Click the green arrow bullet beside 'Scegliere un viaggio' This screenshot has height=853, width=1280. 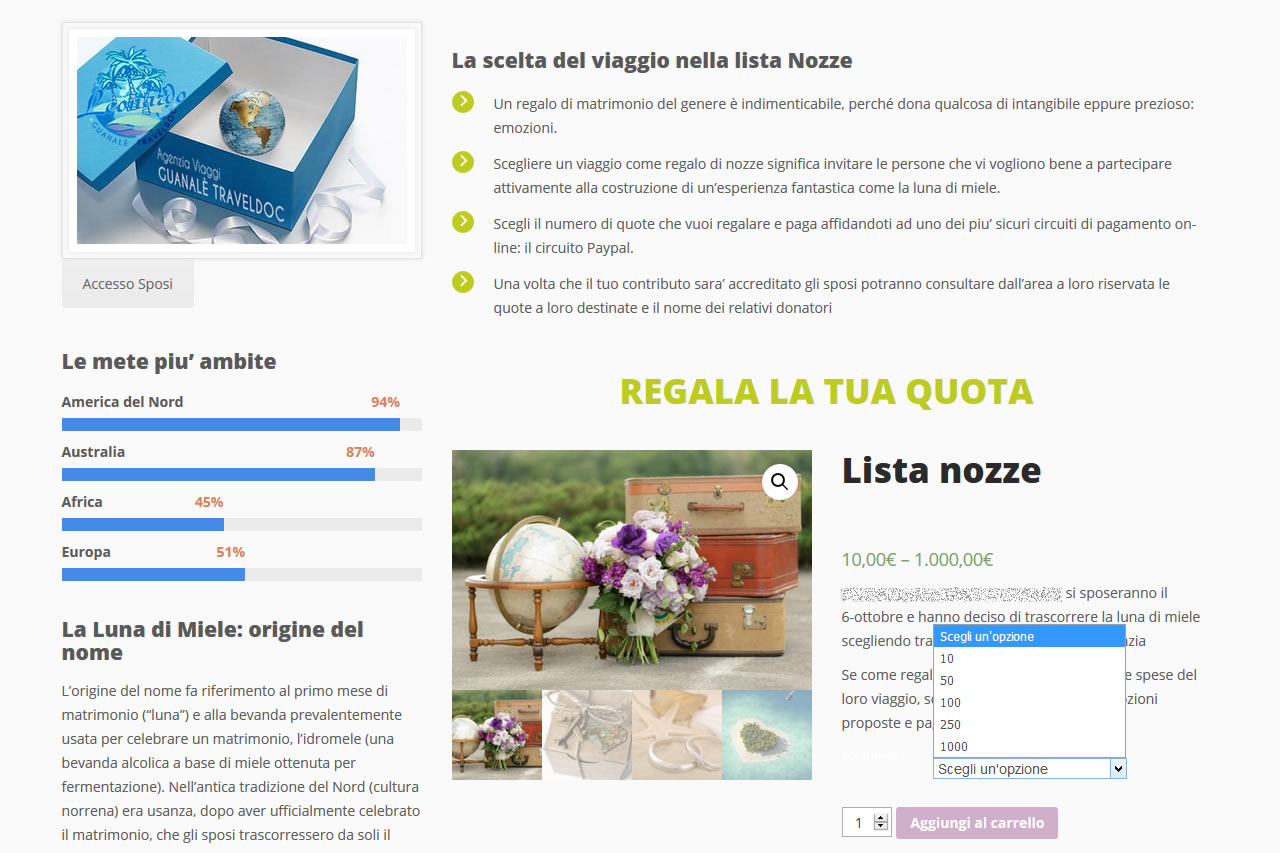click(463, 162)
